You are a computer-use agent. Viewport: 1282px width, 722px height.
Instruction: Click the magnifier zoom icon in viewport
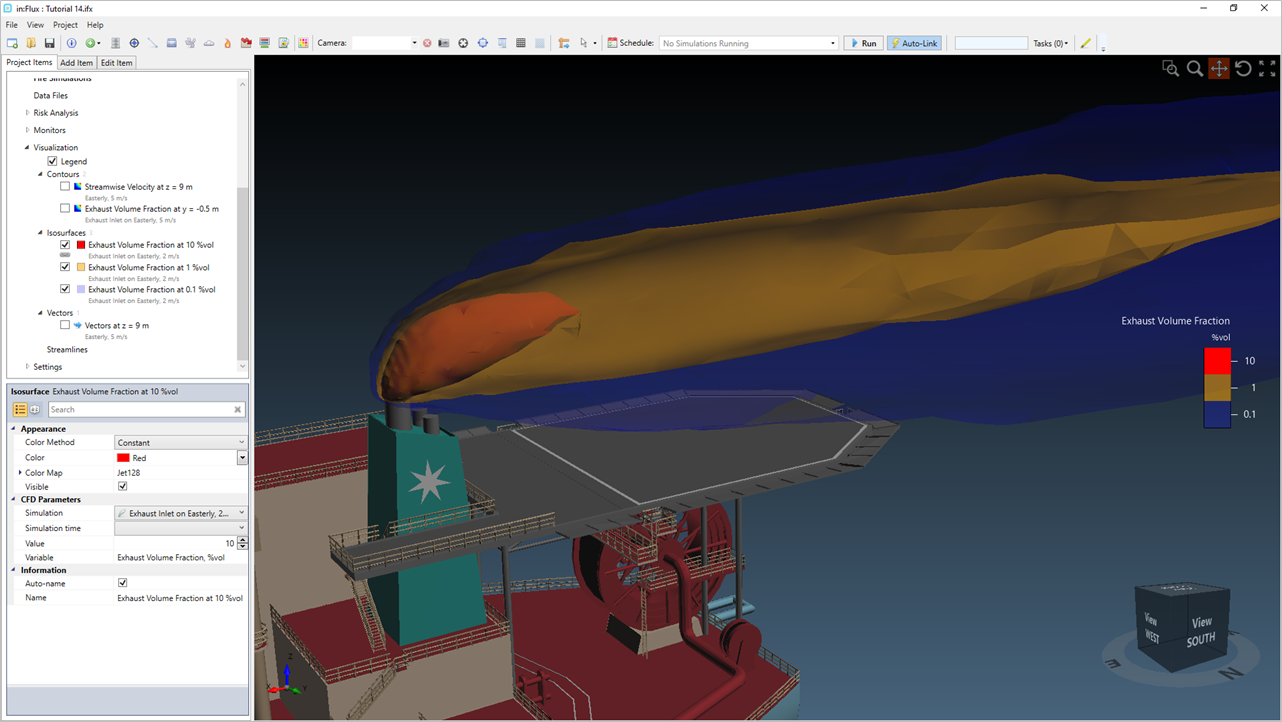(1194, 69)
